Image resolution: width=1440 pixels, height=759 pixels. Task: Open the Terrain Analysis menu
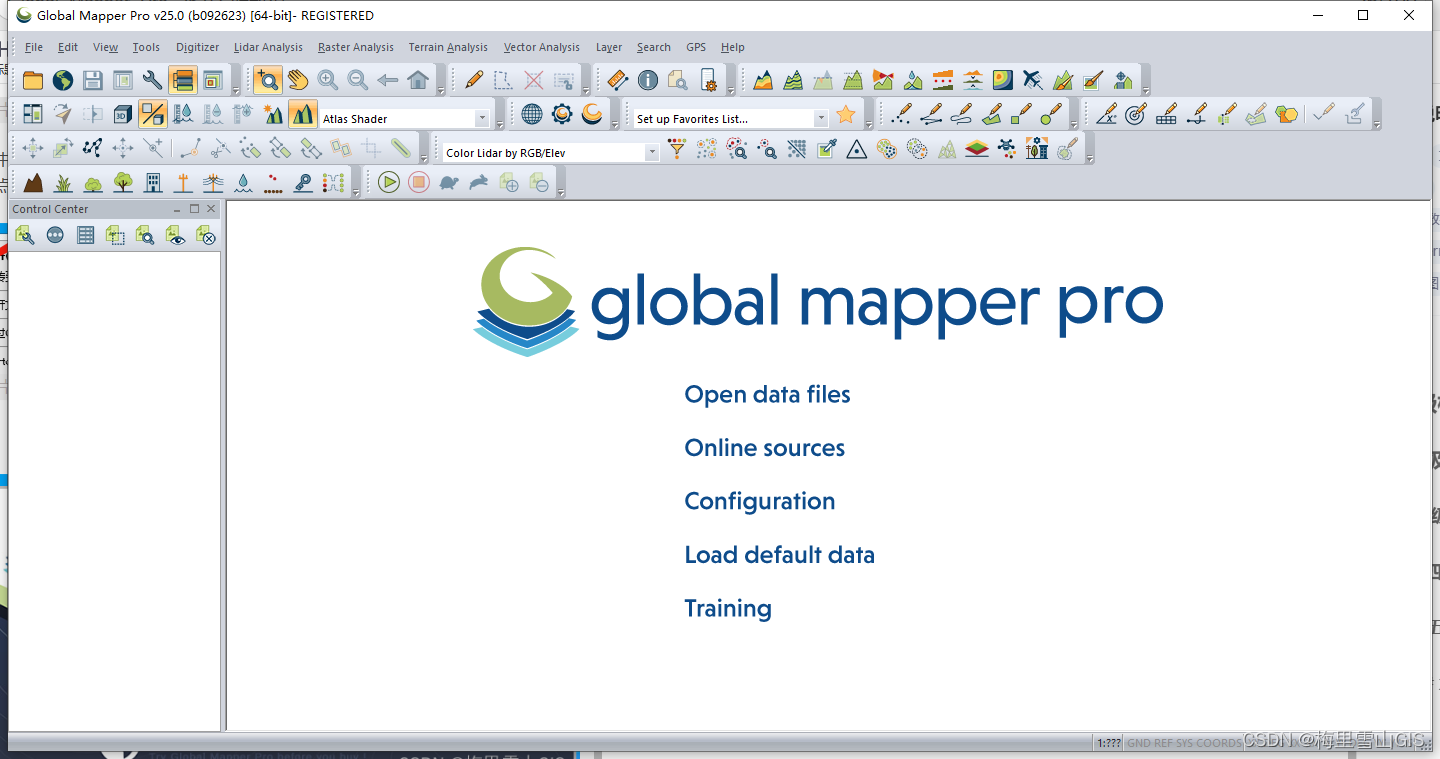click(x=448, y=47)
